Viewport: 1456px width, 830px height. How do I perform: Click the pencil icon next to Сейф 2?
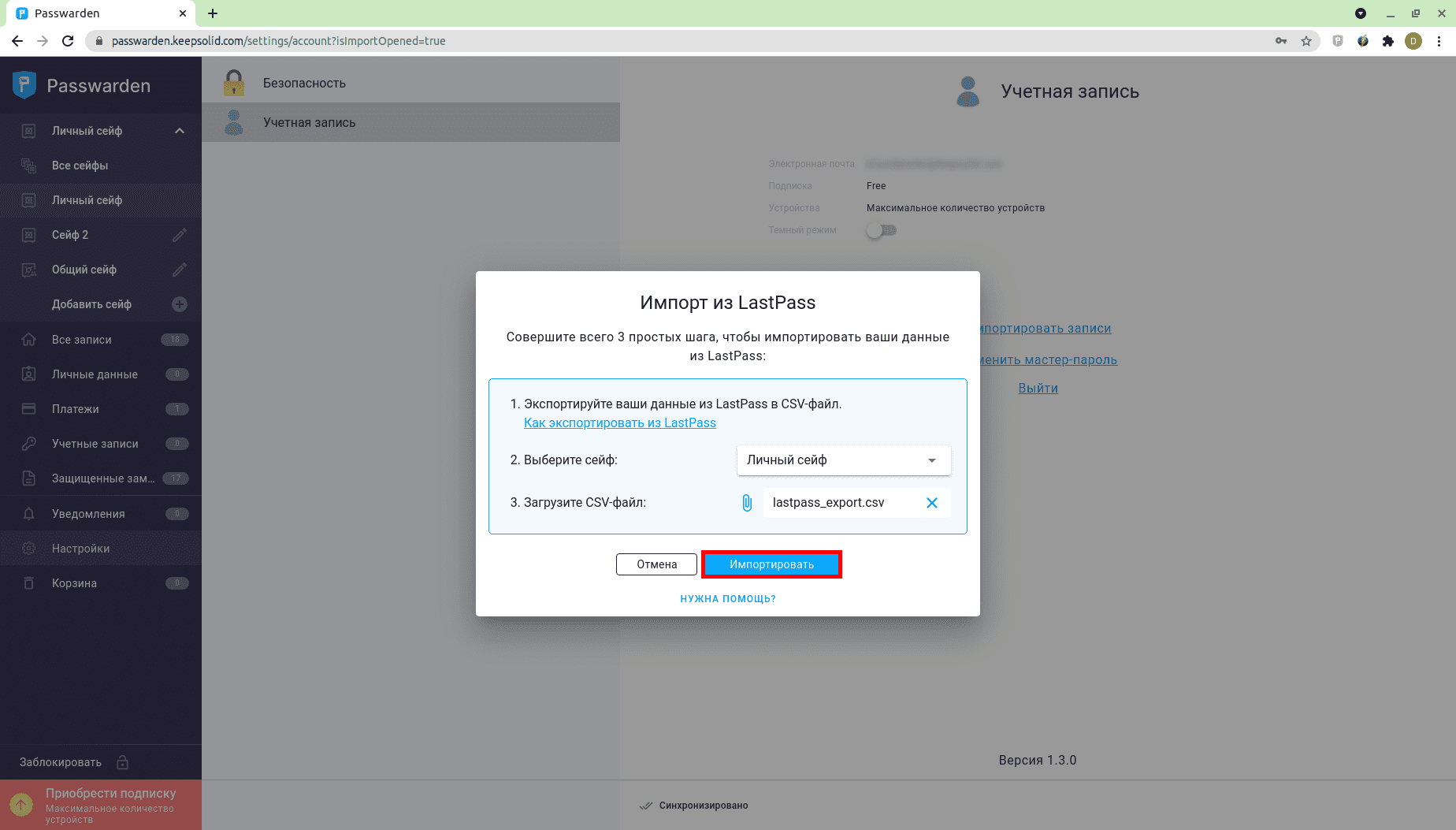pyautogui.click(x=180, y=235)
